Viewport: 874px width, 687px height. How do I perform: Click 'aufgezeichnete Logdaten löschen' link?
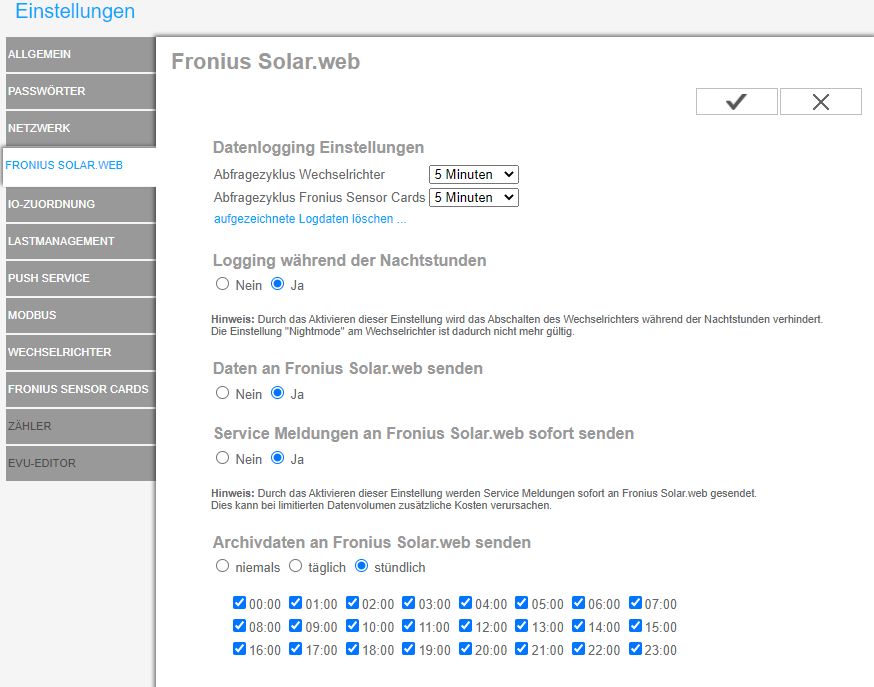point(310,219)
